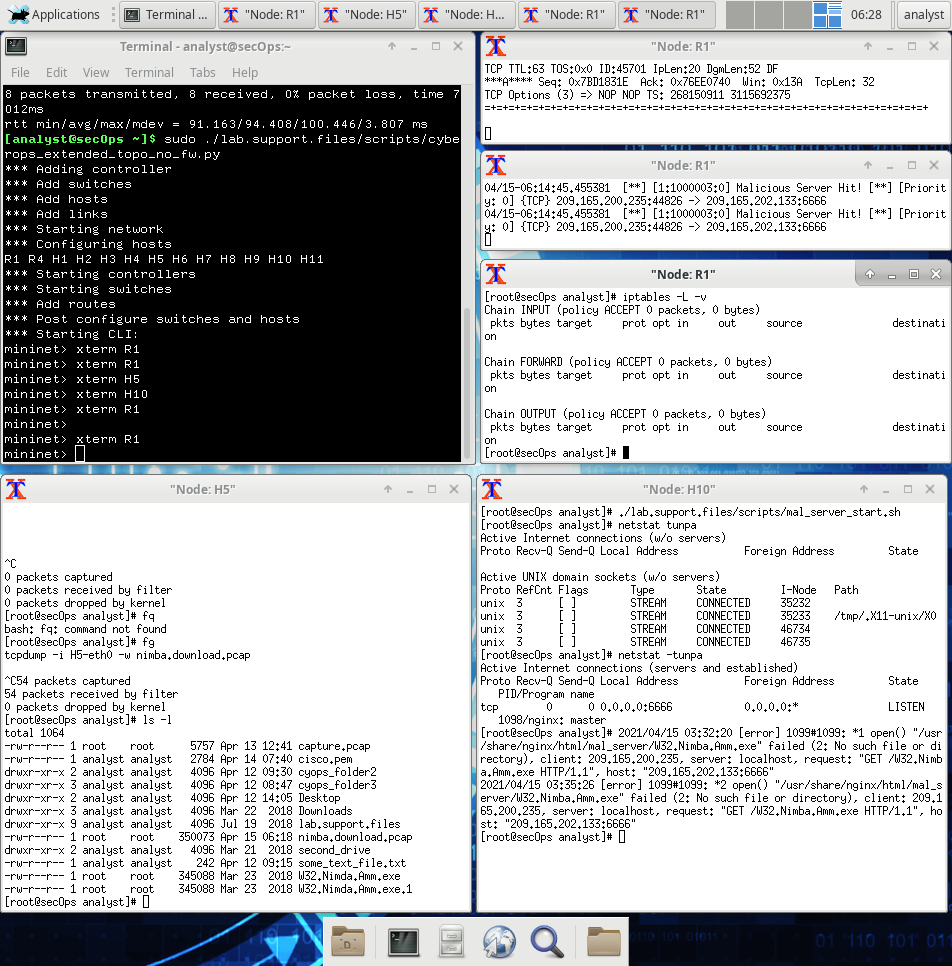
Task: Click "nimba.download.pcap" in the ls -l listing
Action: pyautogui.click(x=355, y=837)
